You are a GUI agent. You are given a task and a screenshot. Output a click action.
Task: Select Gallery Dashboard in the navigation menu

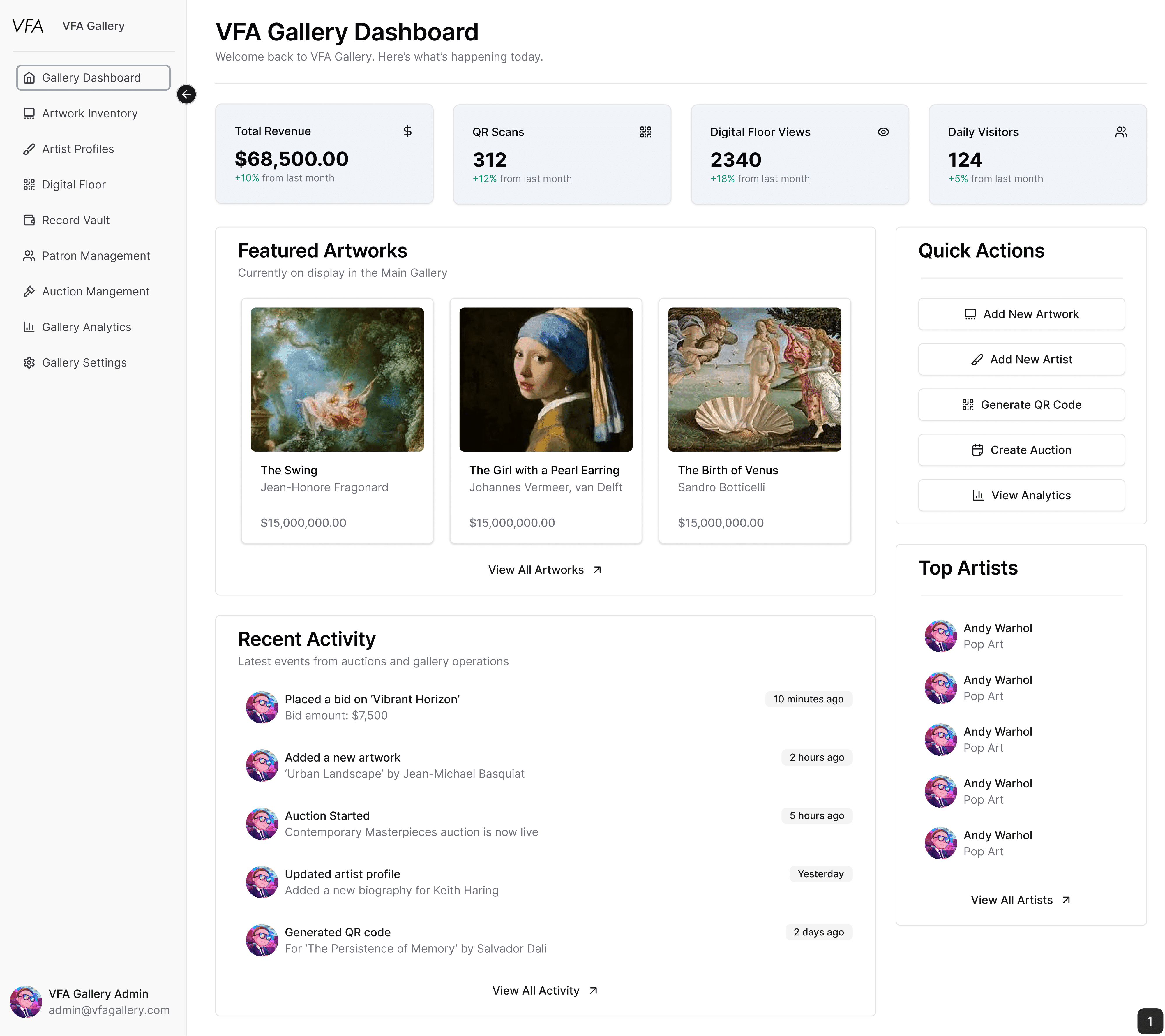coord(93,77)
